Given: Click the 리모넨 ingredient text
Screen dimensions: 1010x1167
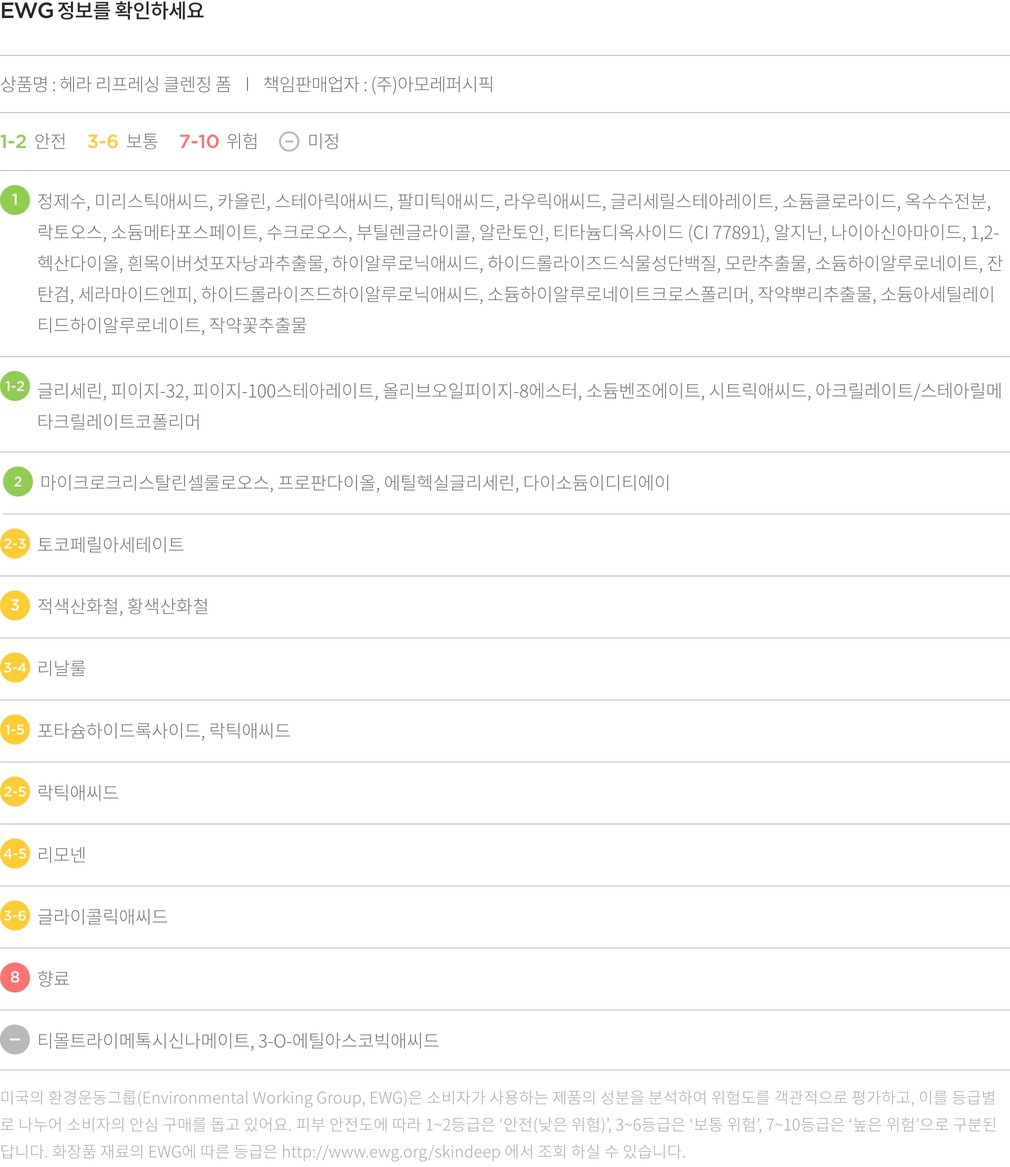Looking at the screenshot, I should click(x=62, y=854).
